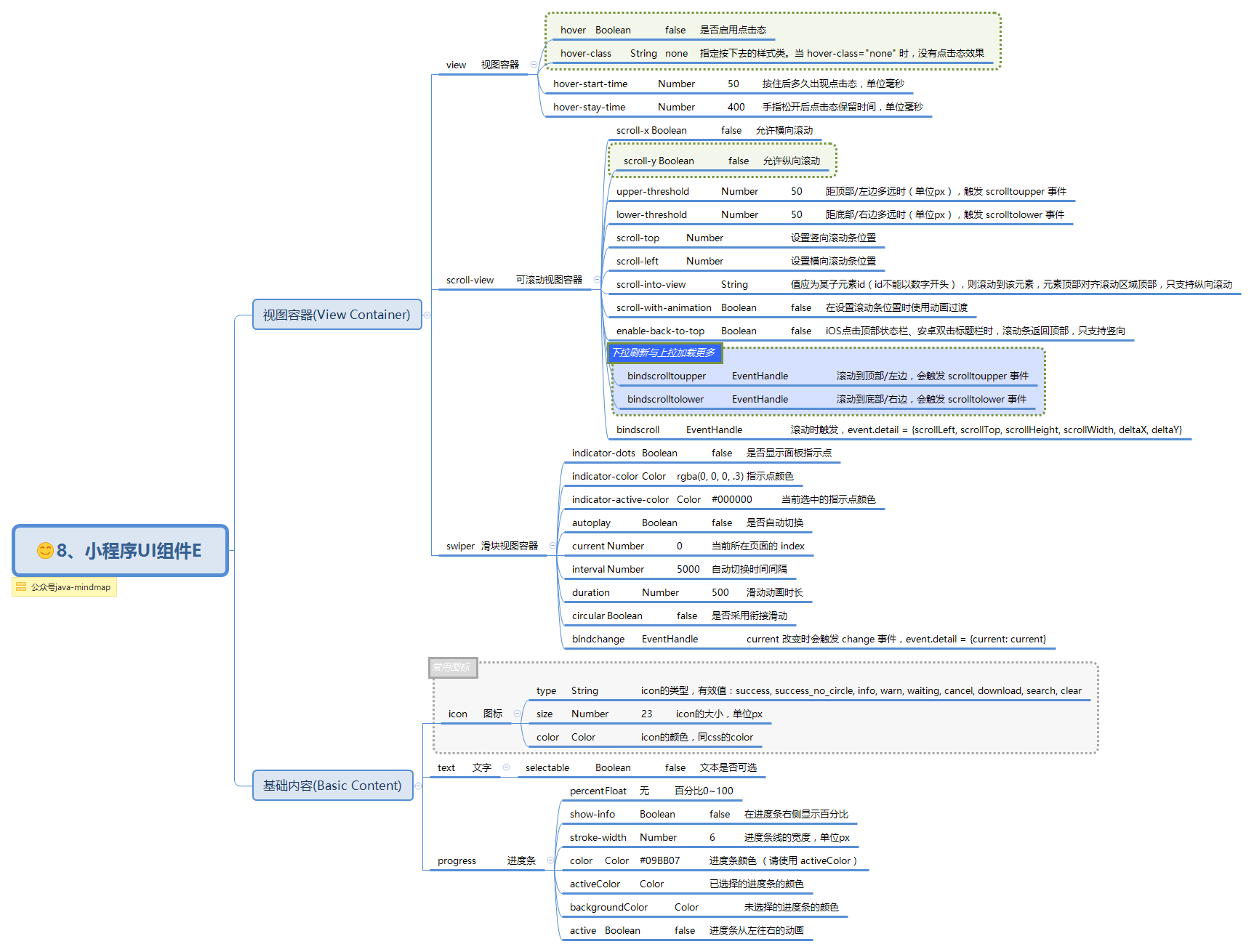Viewport: 1254px width, 952px height.
Task: Select the scroll-y Boolean false node
Action: tap(722, 161)
